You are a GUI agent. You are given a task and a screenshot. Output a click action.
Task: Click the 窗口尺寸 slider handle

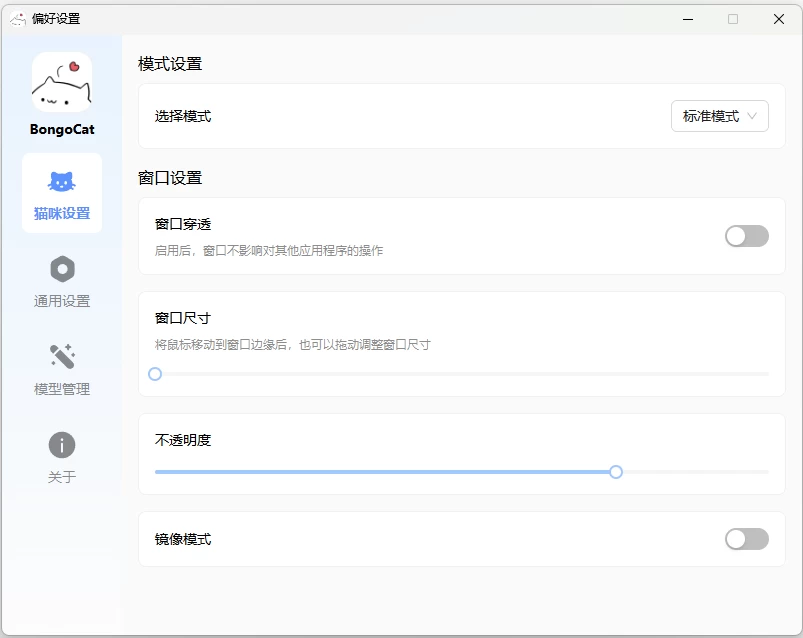[x=155, y=373]
